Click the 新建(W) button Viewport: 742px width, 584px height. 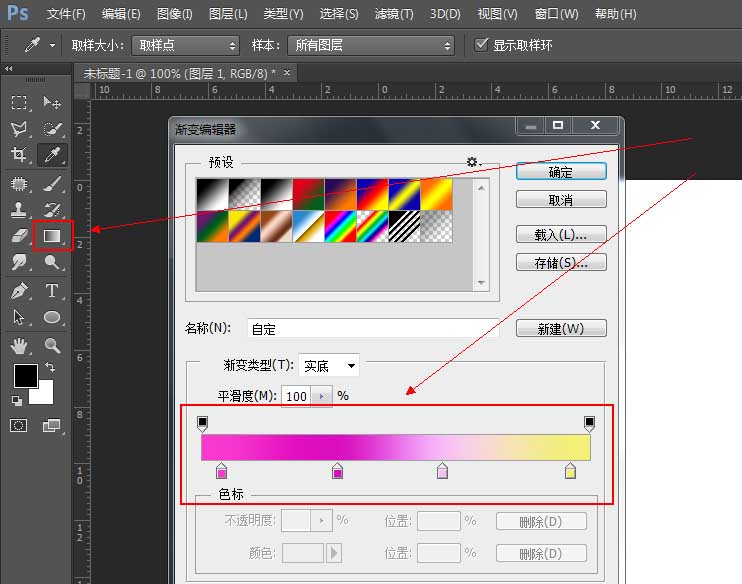tap(561, 329)
